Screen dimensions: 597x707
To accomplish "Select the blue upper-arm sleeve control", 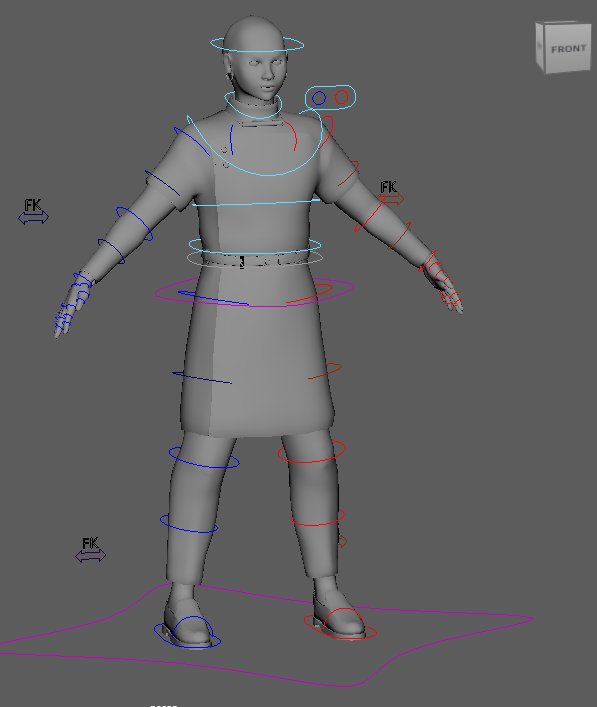I will pos(162,183).
